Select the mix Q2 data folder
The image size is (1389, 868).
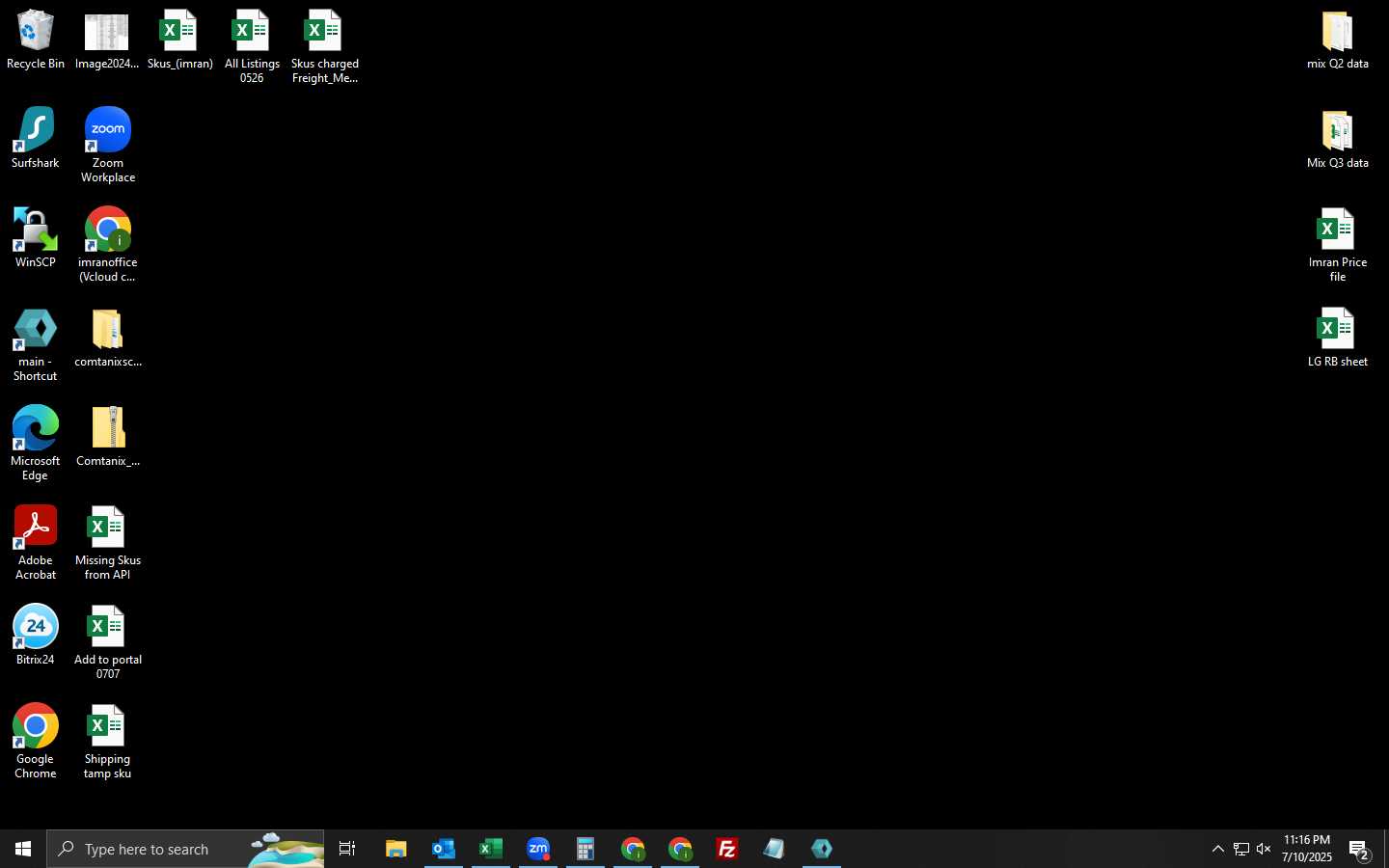tap(1338, 41)
